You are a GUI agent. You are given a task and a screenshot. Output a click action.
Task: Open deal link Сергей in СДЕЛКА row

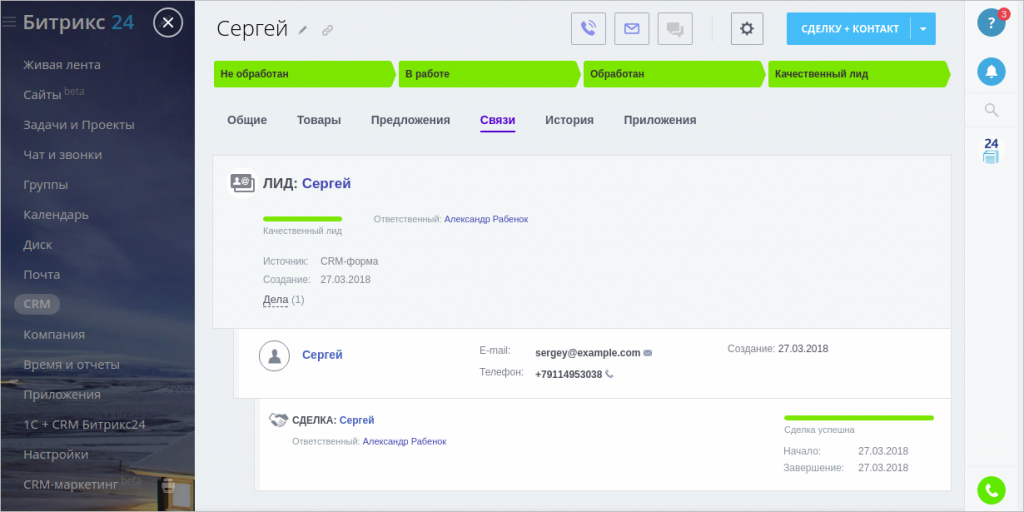click(x=357, y=420)
